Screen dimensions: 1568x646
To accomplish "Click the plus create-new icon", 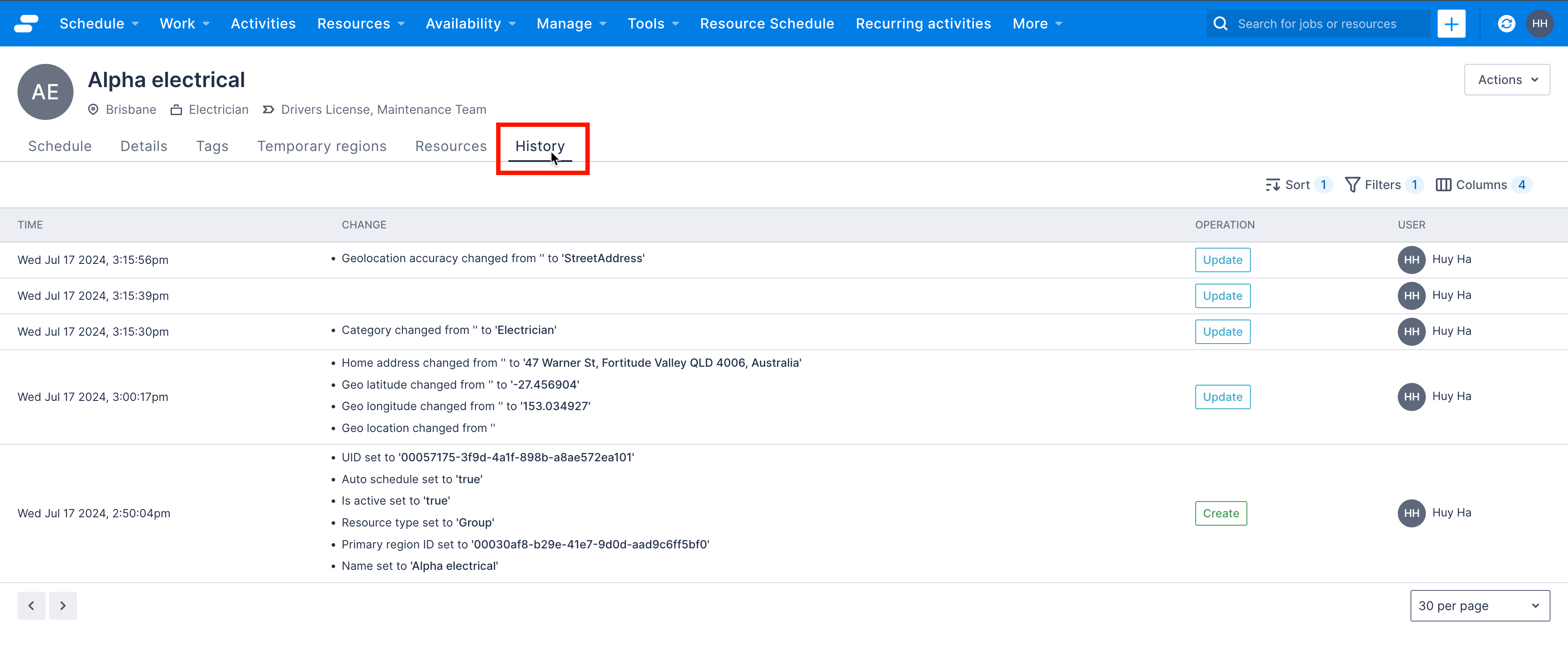I will (x=1451, y=24).
